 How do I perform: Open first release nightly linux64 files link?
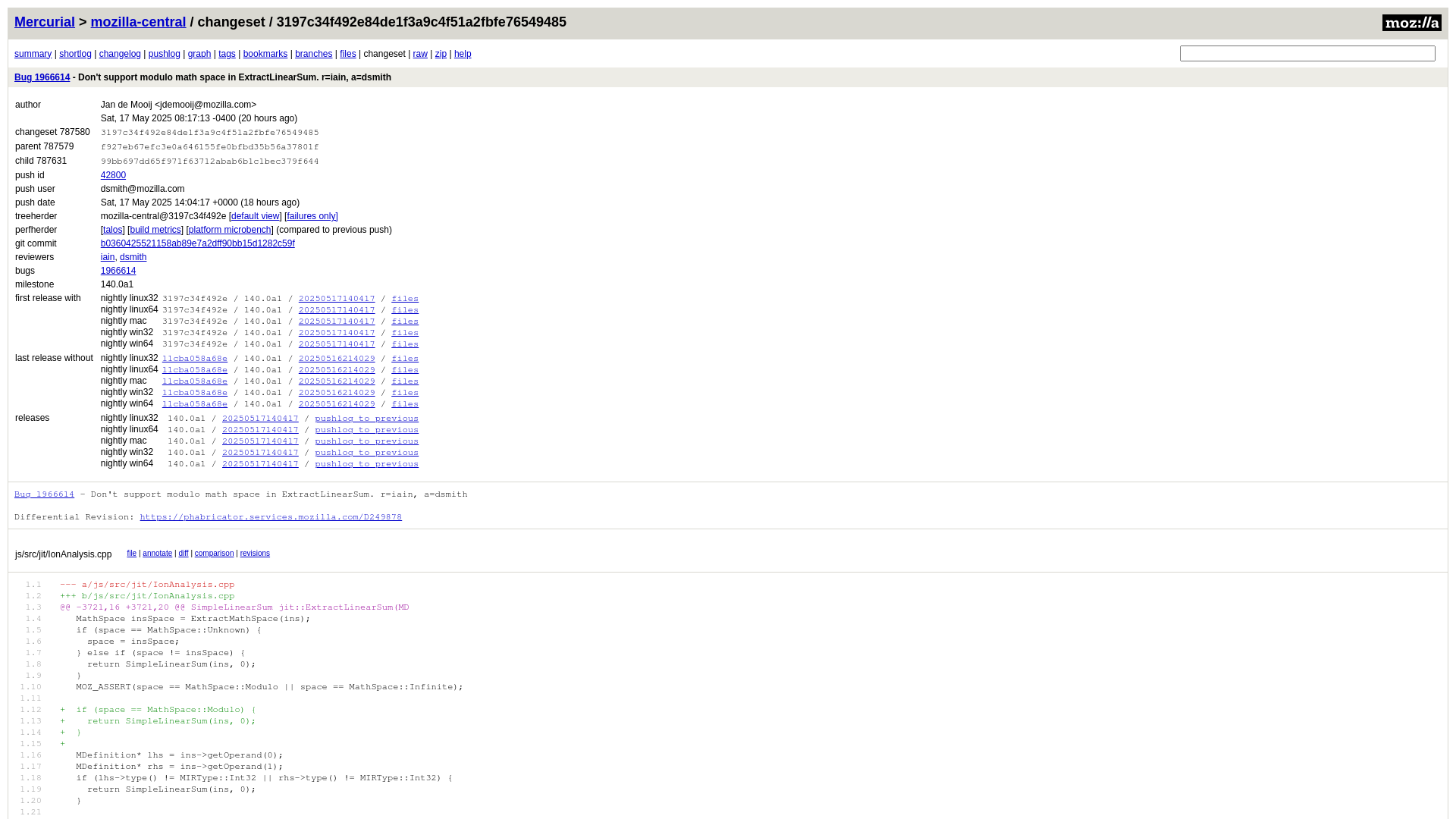click(405, 310)
